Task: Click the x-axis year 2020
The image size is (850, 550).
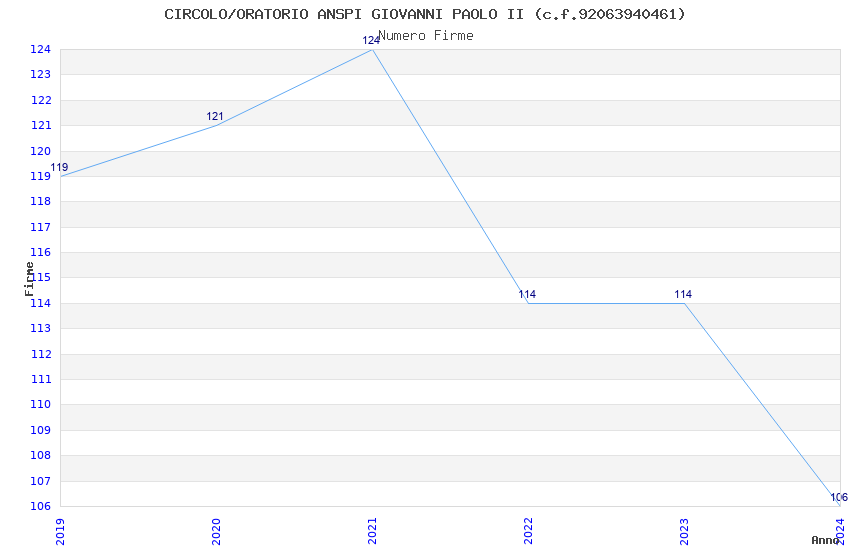Action: (216, 532)
